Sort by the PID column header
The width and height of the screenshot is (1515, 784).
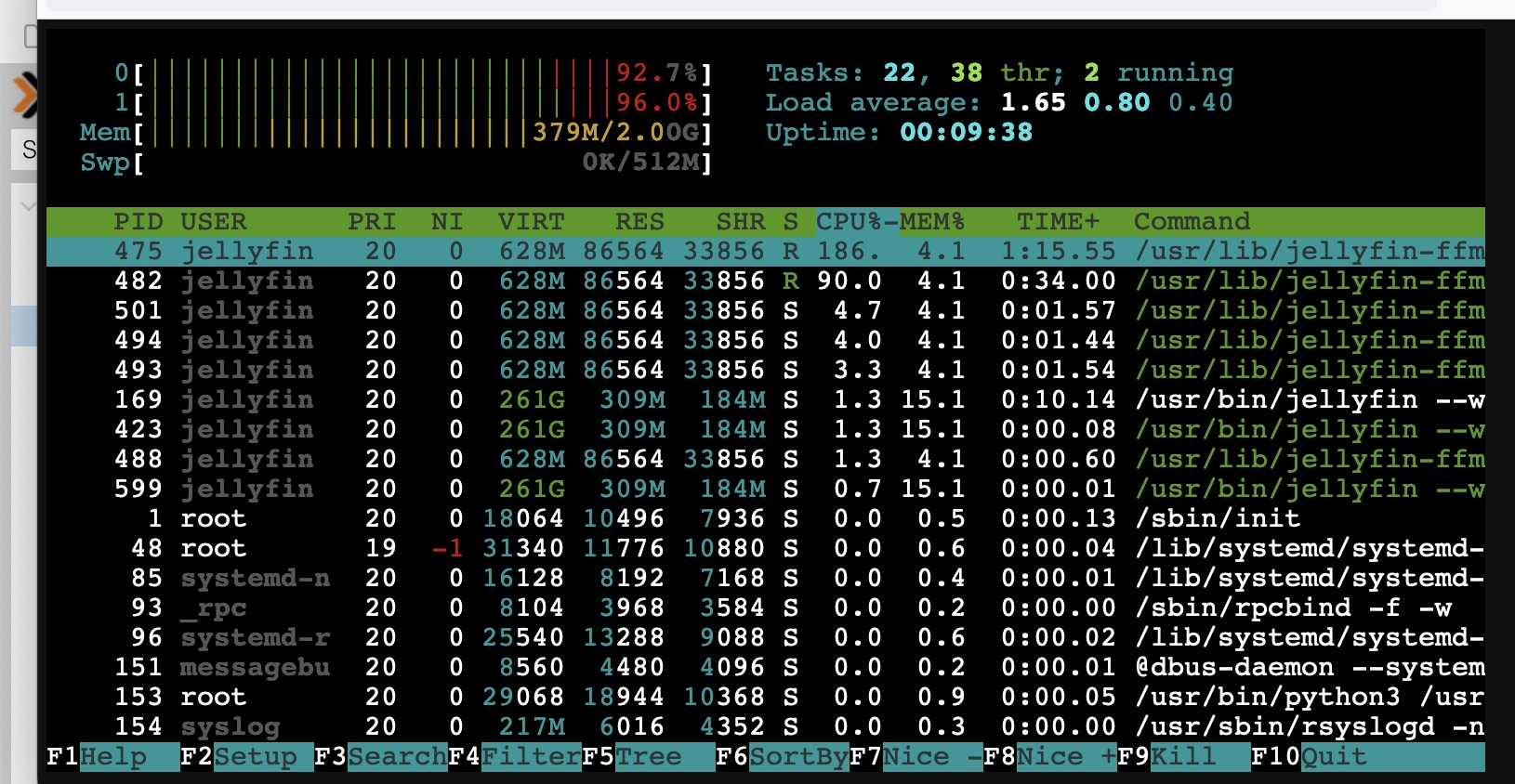point(138,222)
